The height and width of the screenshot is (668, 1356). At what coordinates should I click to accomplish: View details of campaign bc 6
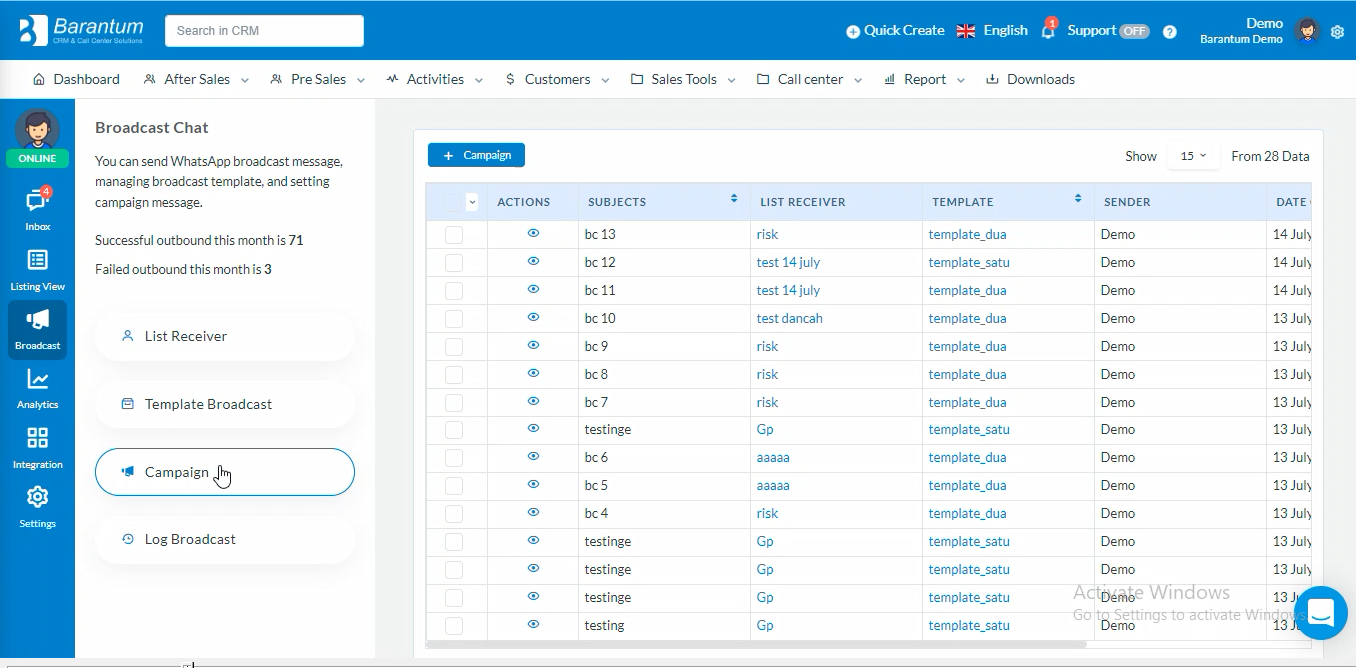pyautogui.click(x=533, y=456)
